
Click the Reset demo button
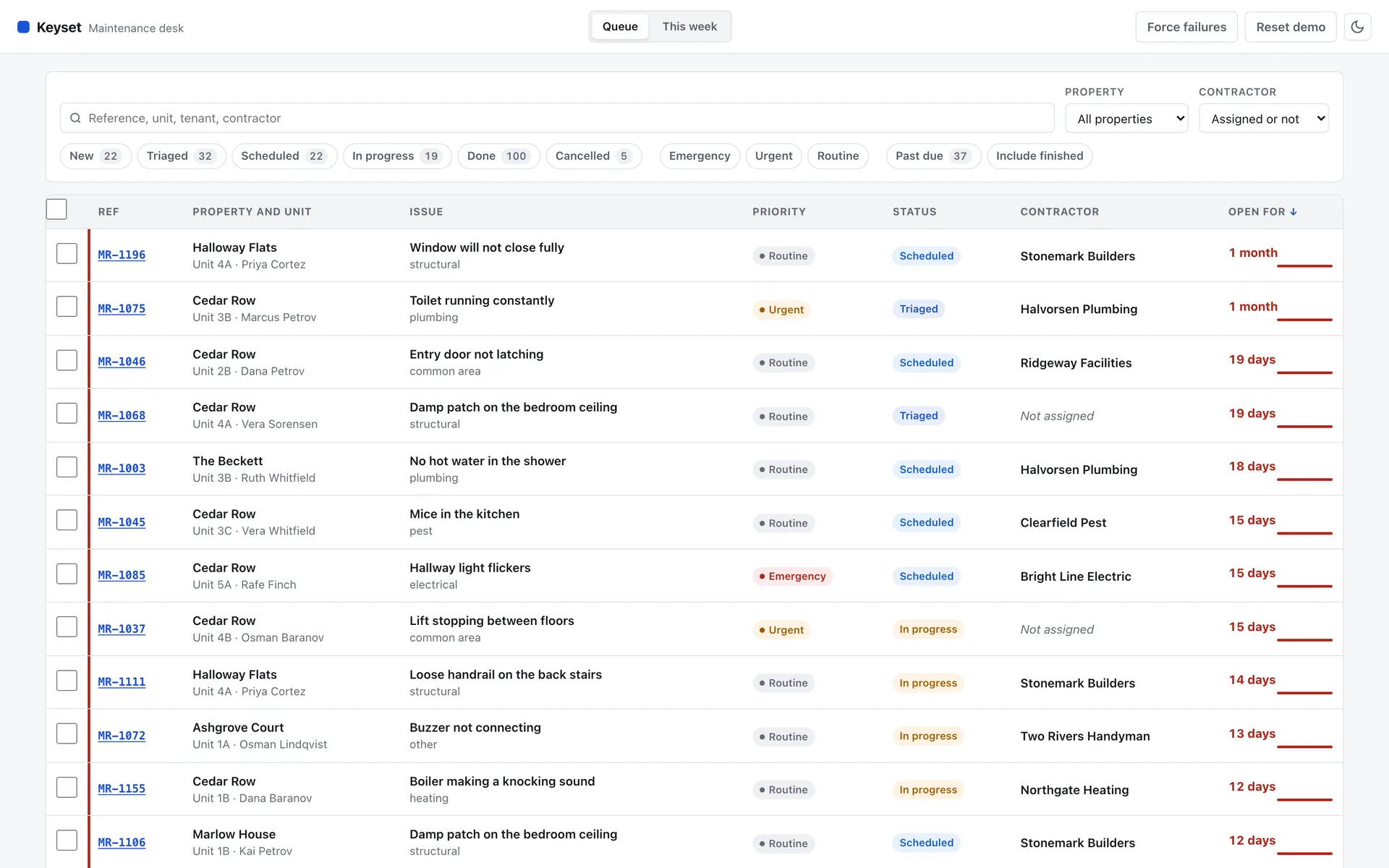1291,27
